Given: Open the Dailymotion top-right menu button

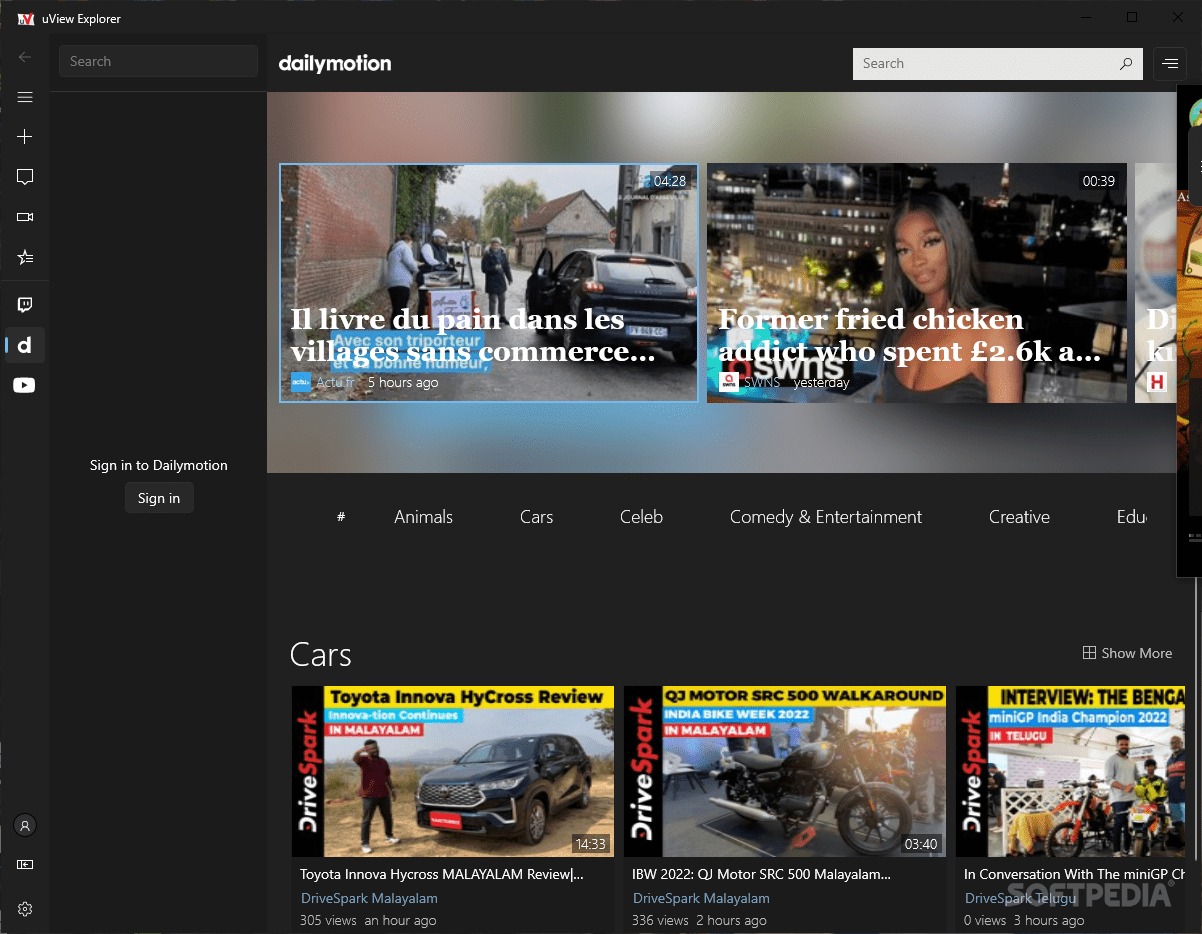Looking at the screenshot, I should (x=1169, y=63).
